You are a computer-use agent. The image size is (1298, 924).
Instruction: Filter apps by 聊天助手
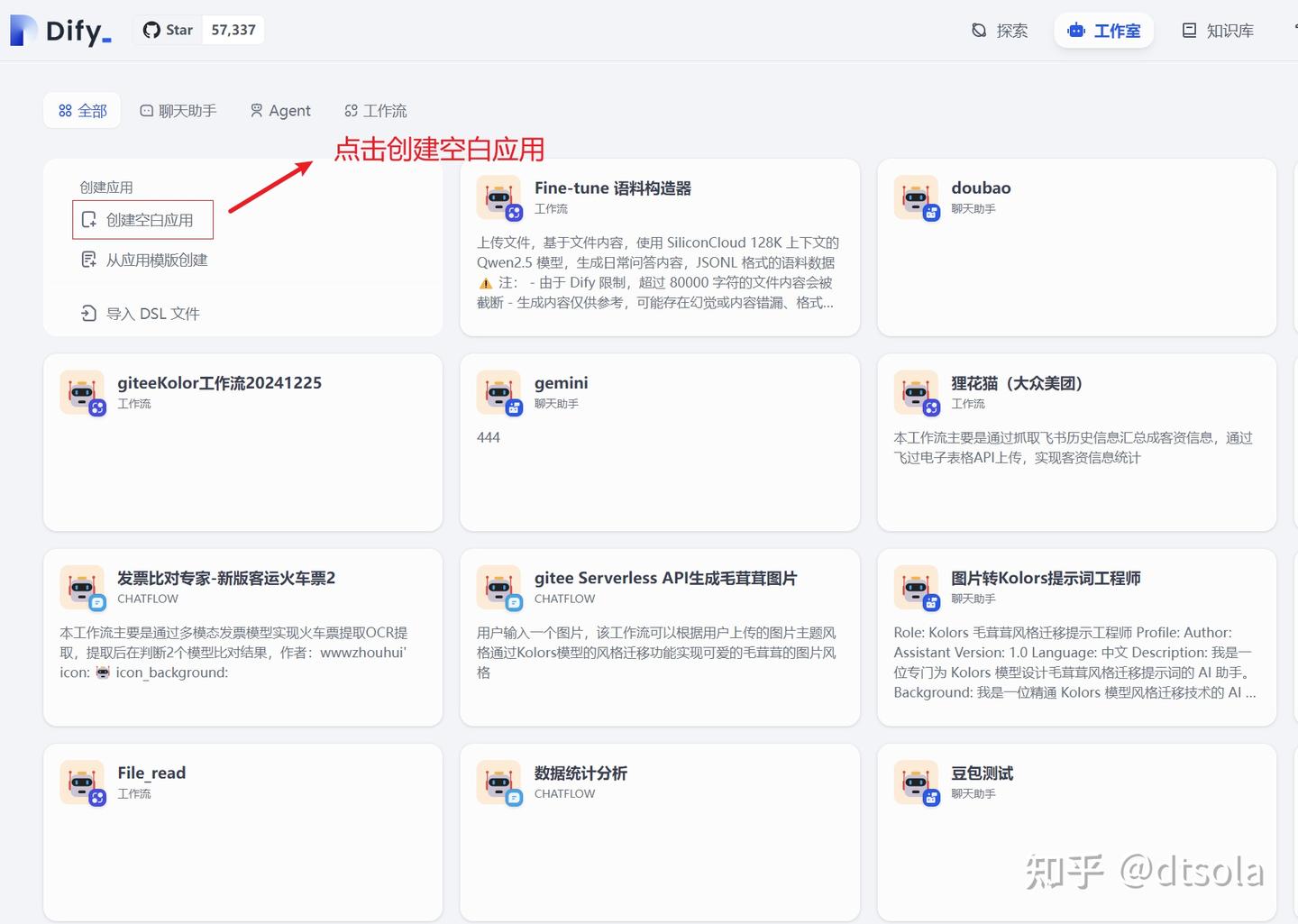[178, 111]
